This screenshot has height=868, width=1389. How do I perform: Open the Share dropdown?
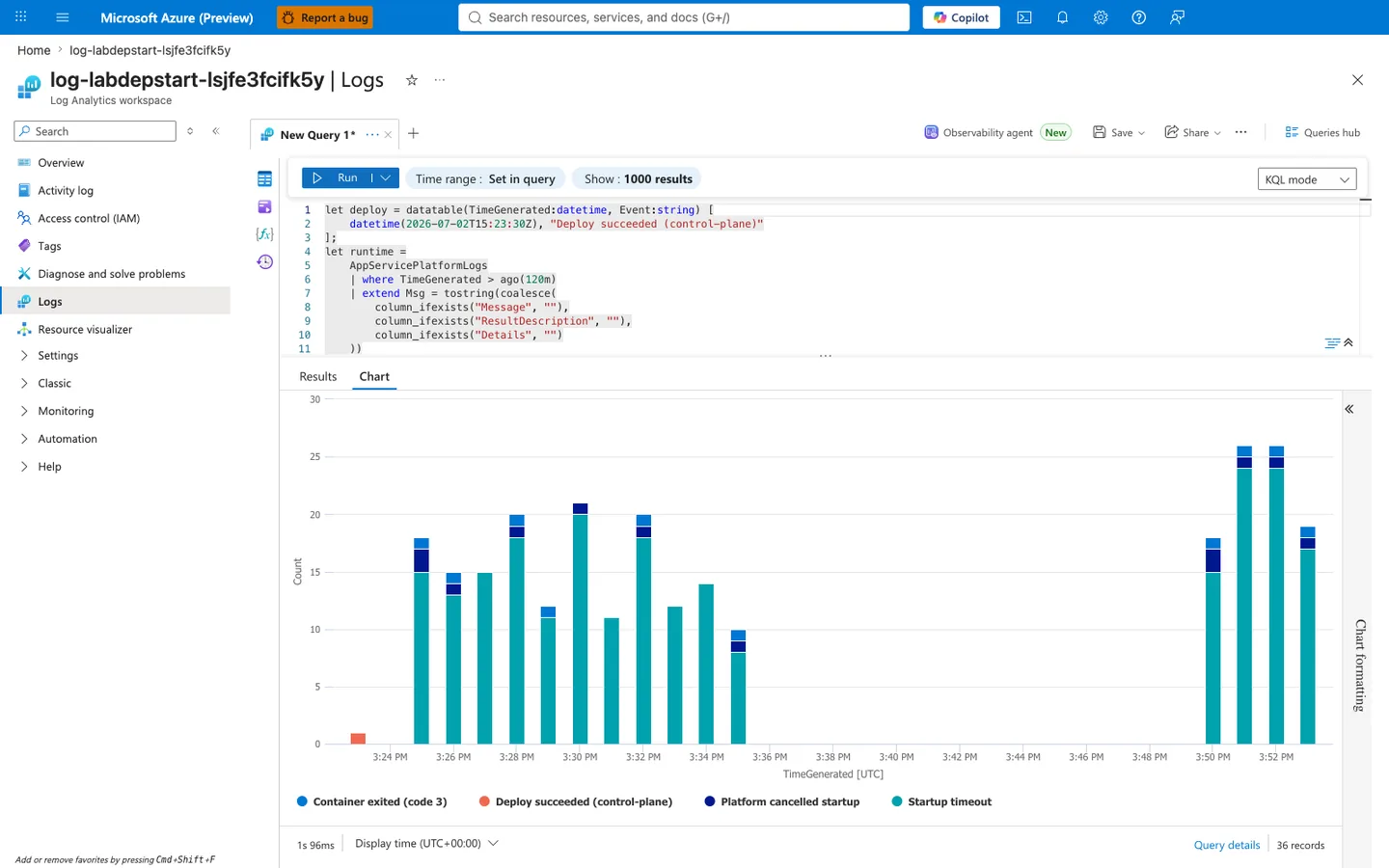click(1193, 133)
